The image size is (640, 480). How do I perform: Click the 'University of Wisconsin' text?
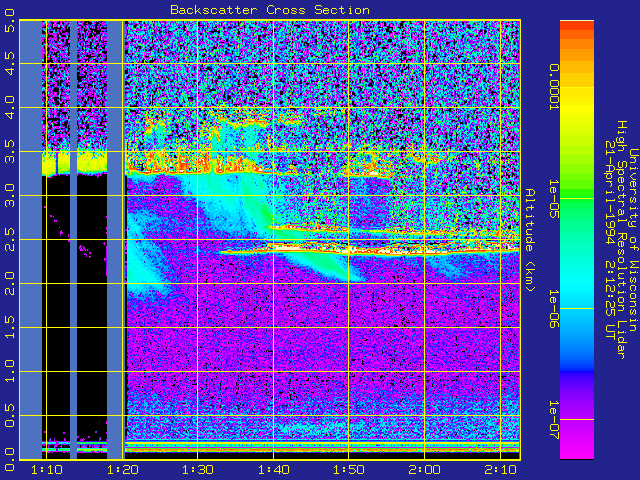(x=633, y=240)
